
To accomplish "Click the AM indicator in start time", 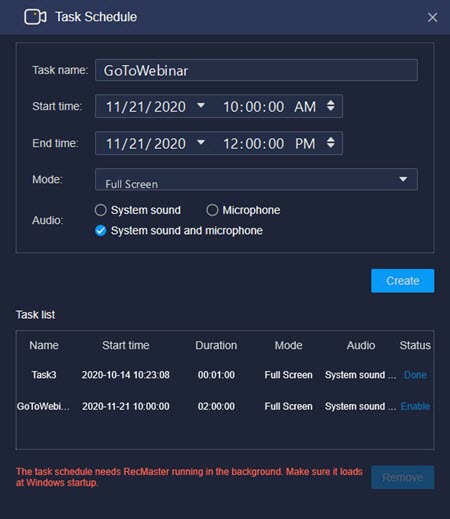I will tap(305, 107).
